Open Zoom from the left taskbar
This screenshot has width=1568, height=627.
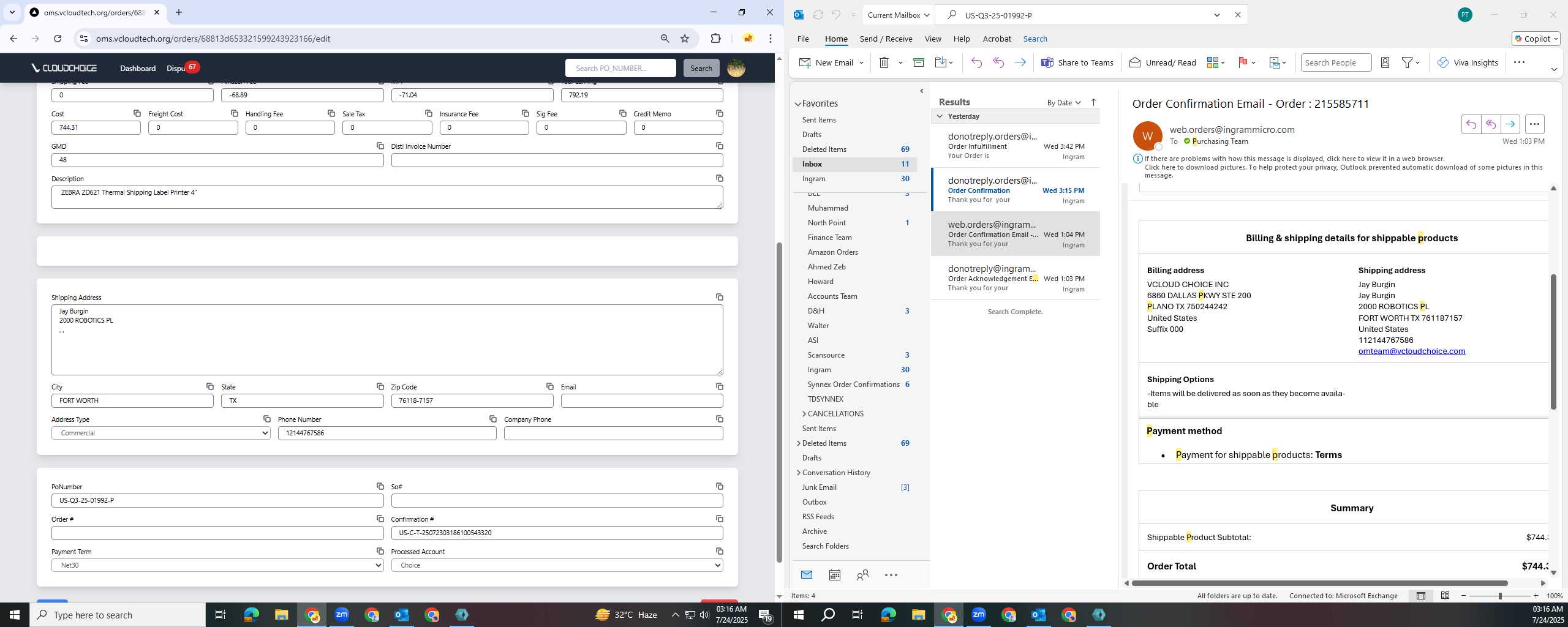point(342,615)
